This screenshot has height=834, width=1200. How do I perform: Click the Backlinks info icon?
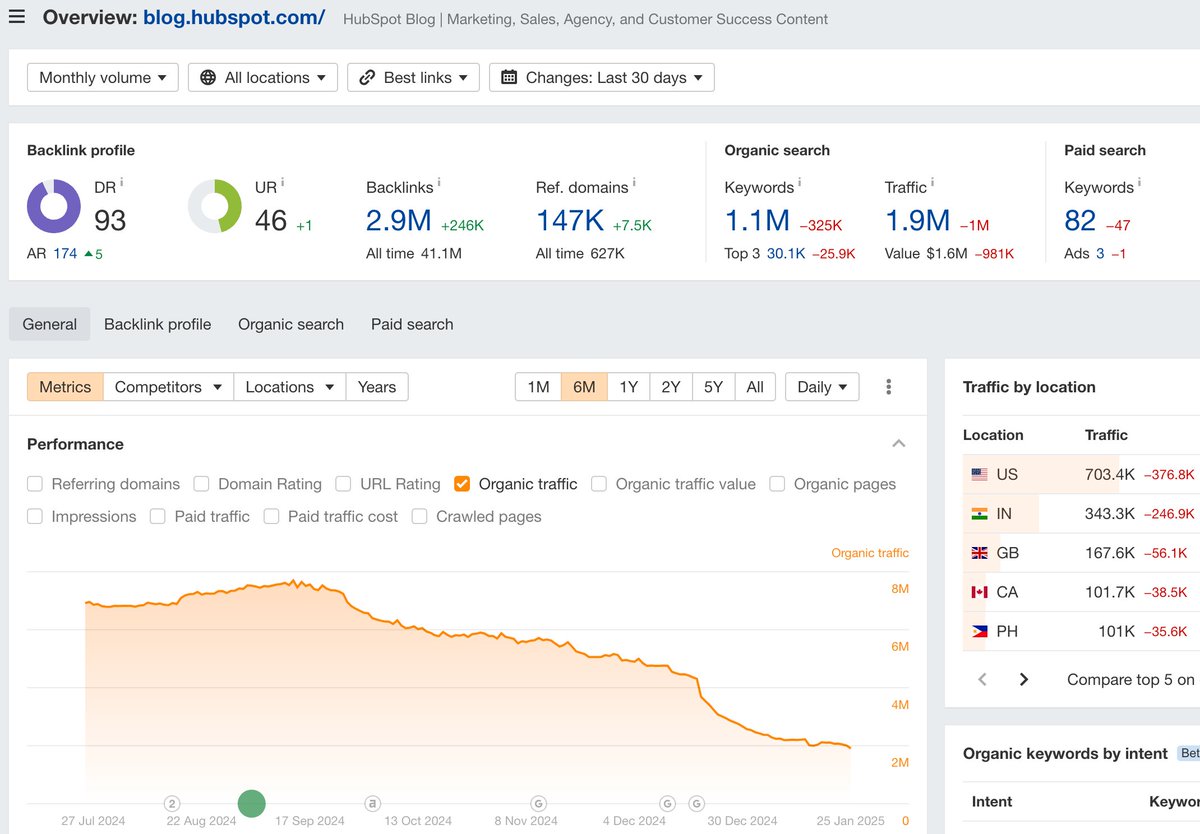click(x=439, y=183)
